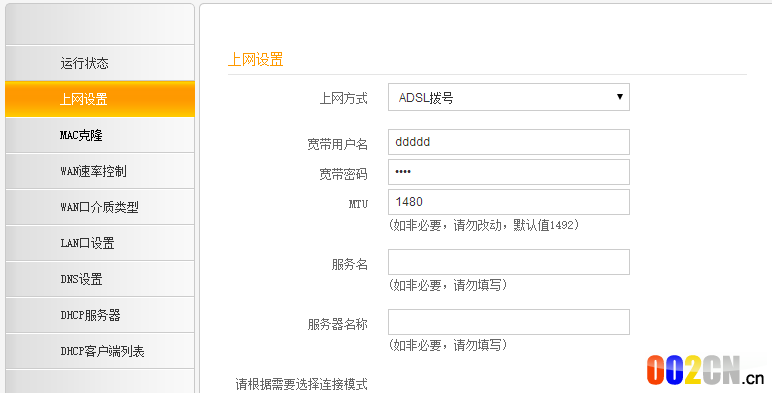Click the 请根据需要选择连接模式 text

point(301,384)
